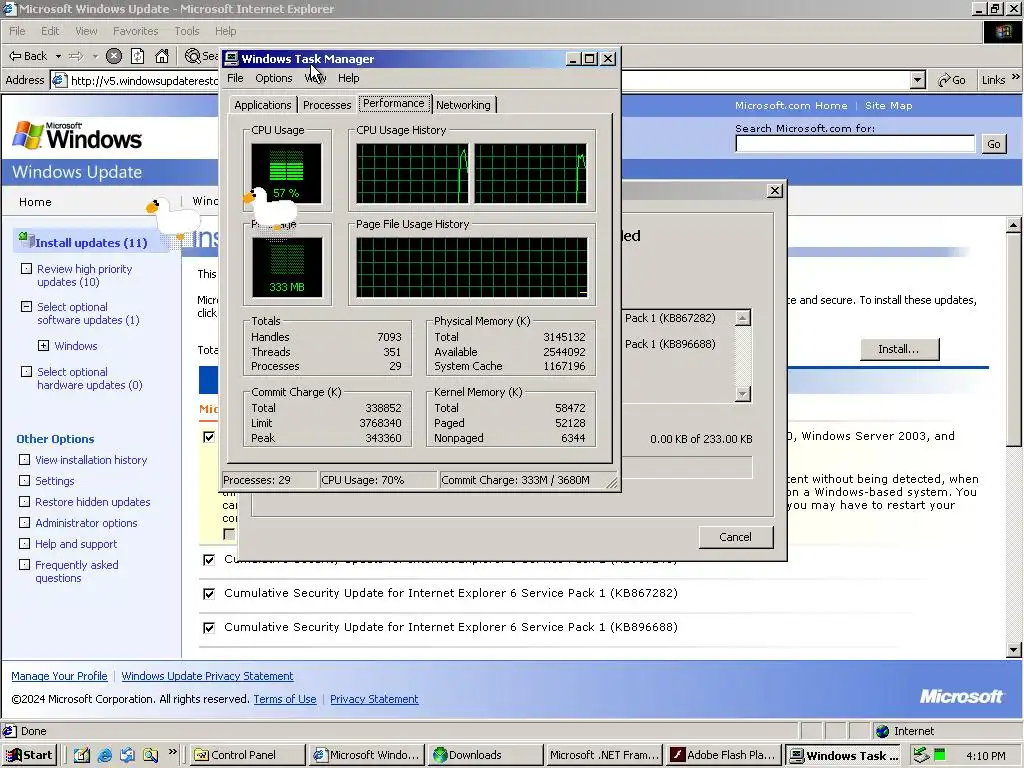
Task: Open the Start menu
Action: pyautogui.click(x=29, y=755)
